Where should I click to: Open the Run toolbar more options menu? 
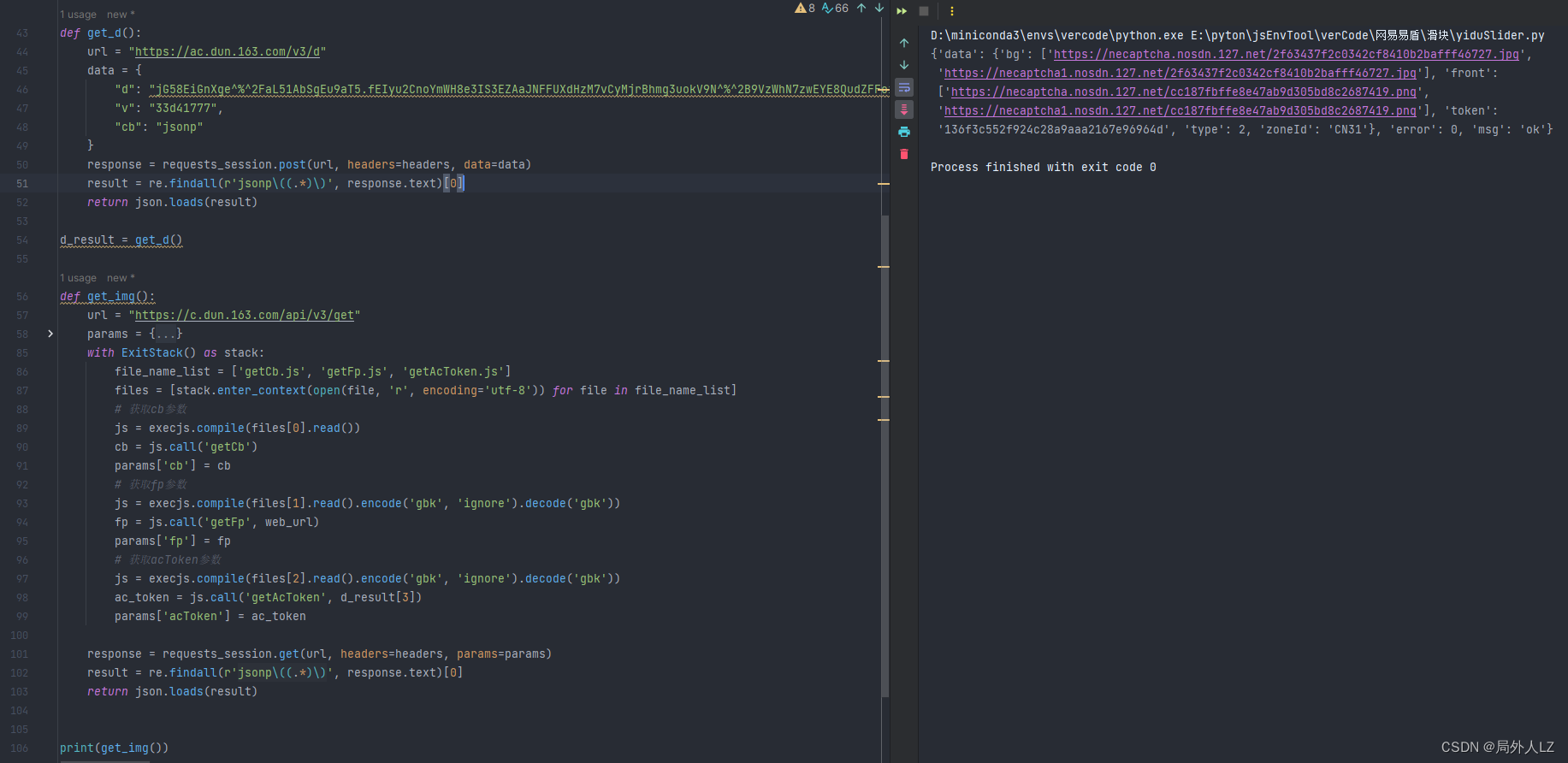952,11
